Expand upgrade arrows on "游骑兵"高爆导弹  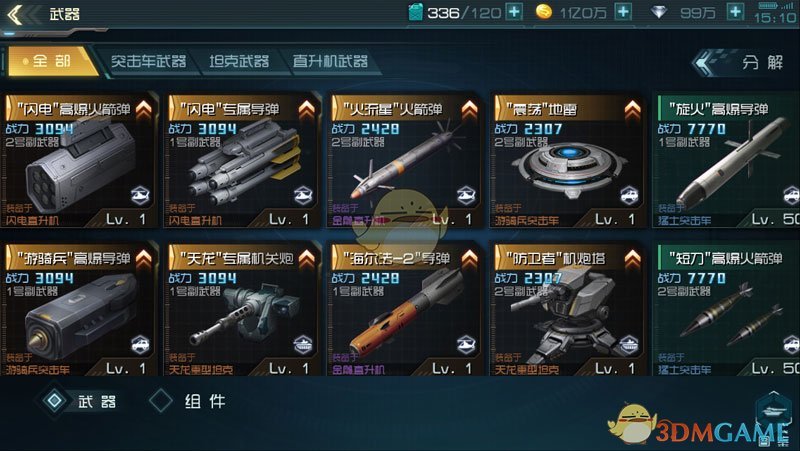pyautogui.click(x=143, y=259)
